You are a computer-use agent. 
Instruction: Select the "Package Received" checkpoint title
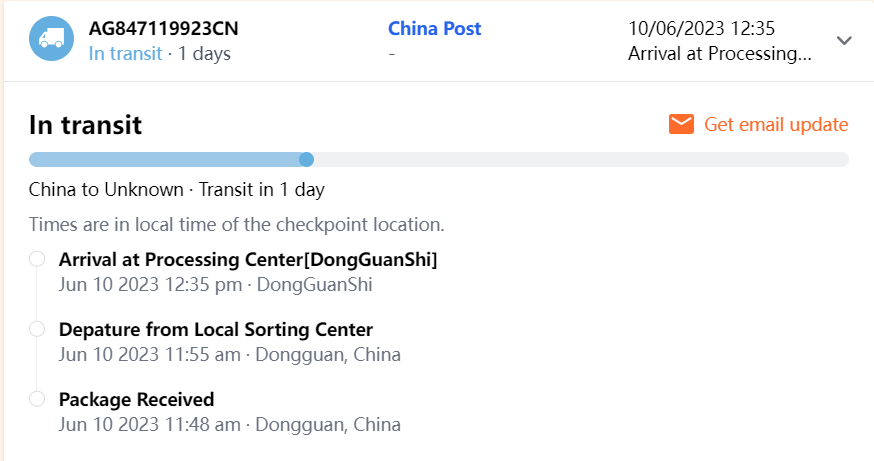136,399
